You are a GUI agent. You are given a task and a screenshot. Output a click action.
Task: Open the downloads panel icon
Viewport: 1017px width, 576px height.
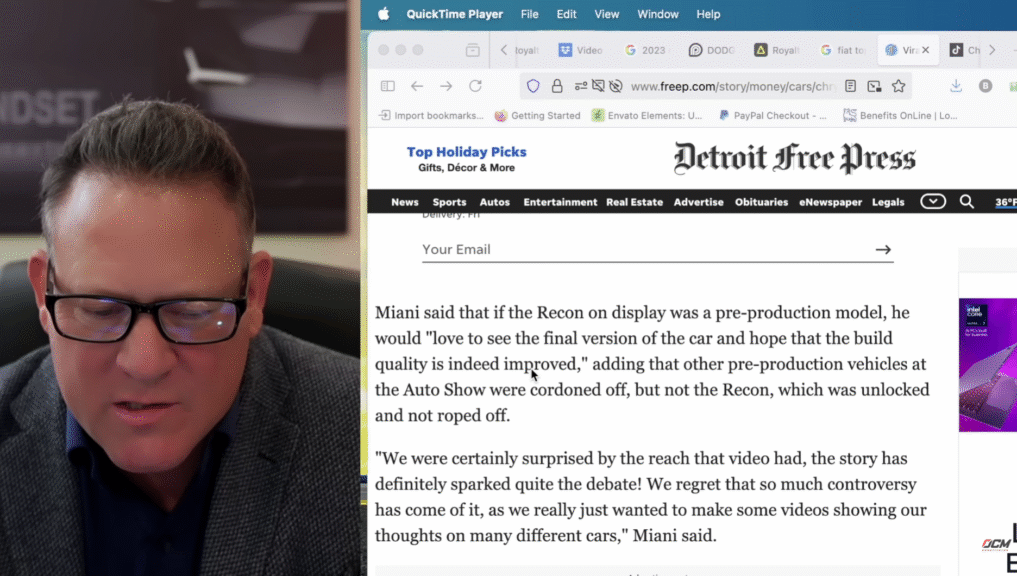[956, 87]
